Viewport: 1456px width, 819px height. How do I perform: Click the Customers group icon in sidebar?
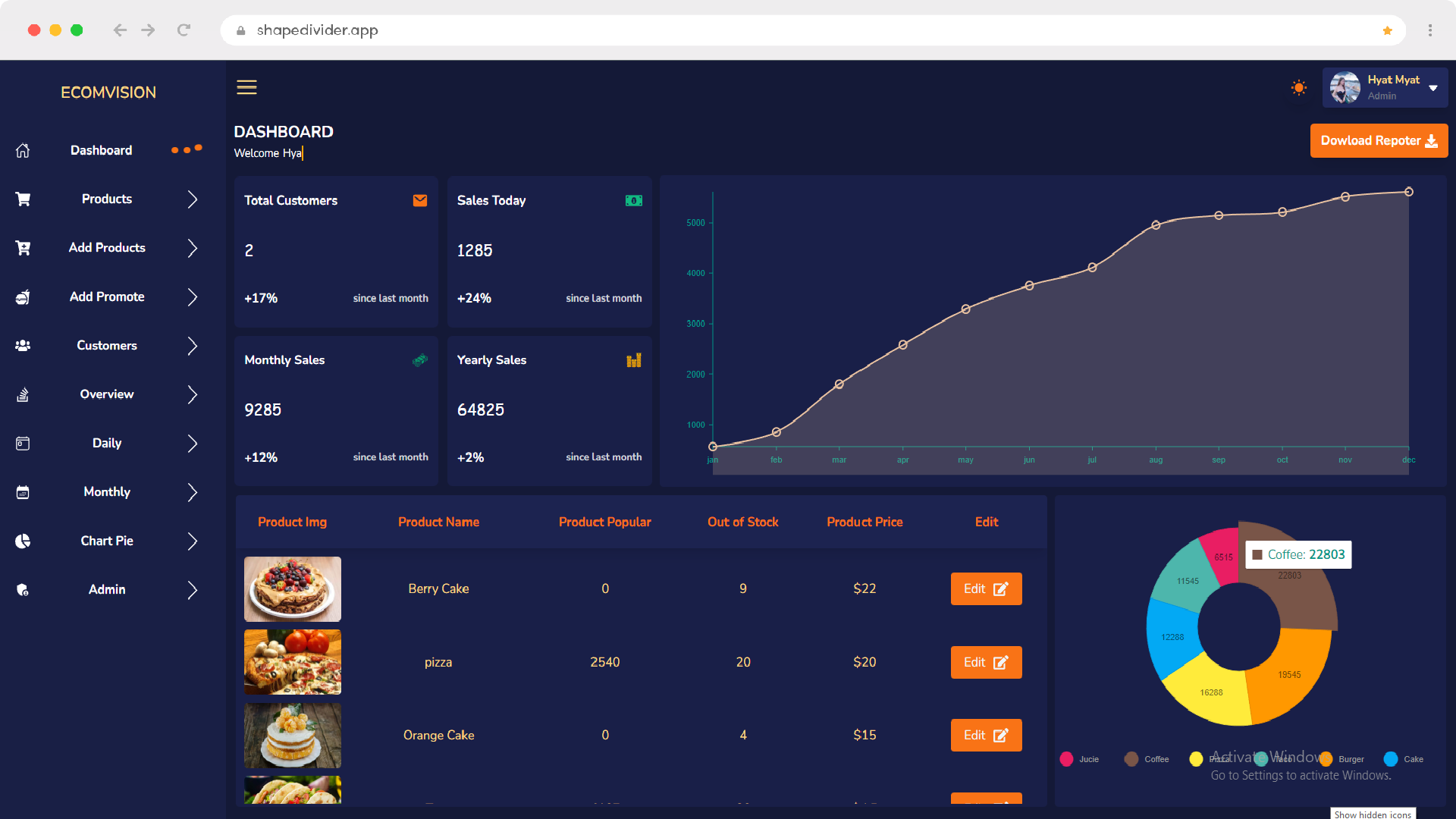point(23,346)
